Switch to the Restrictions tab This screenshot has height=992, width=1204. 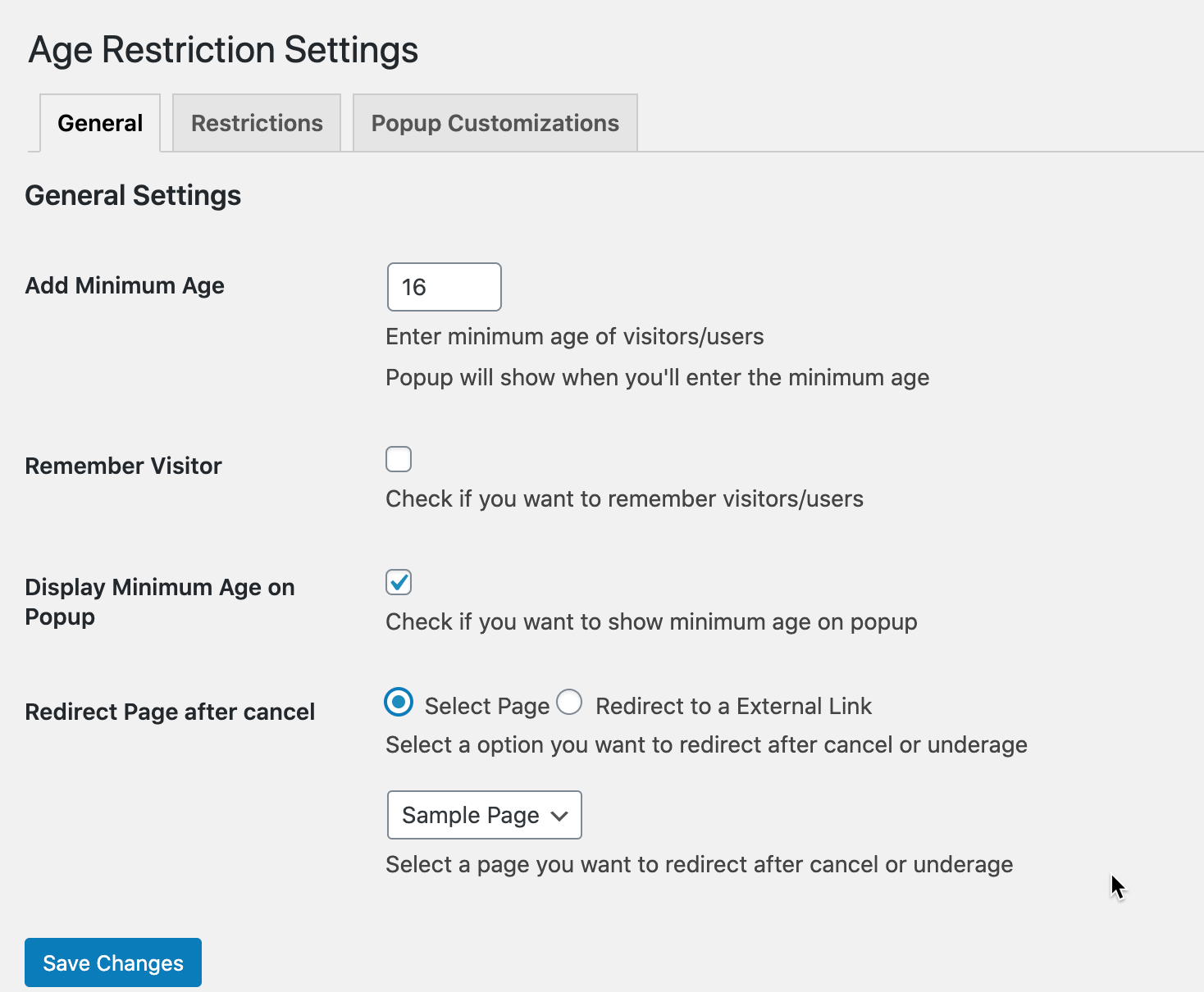point(257,122)
